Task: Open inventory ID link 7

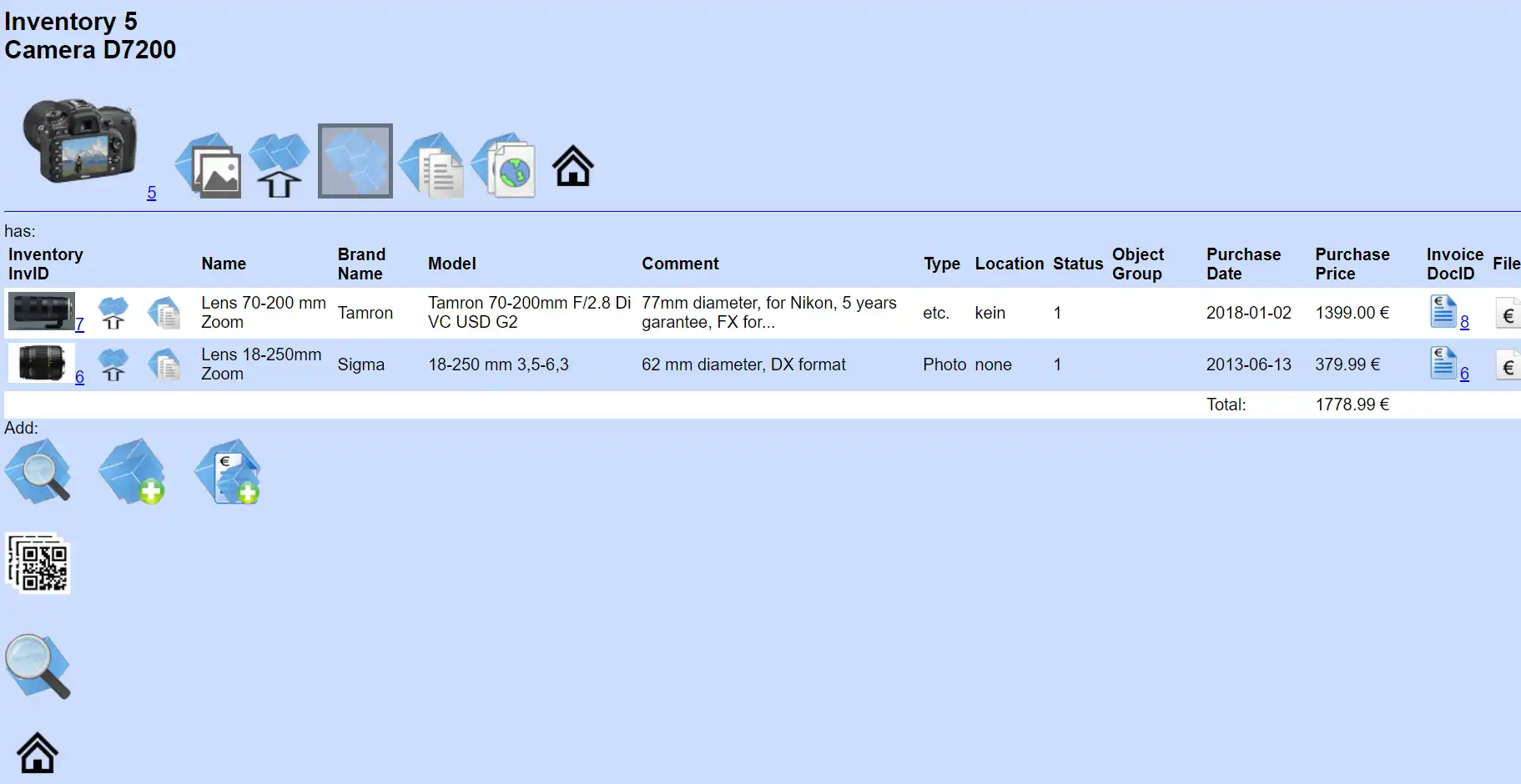Action: click(x=79, y=324)
